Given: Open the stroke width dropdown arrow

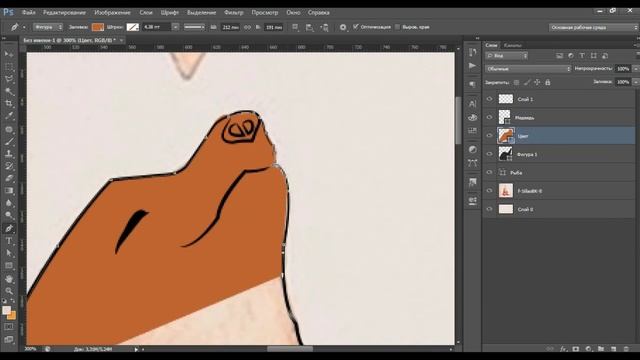Looking at the screenshot, I should [175, 27].
